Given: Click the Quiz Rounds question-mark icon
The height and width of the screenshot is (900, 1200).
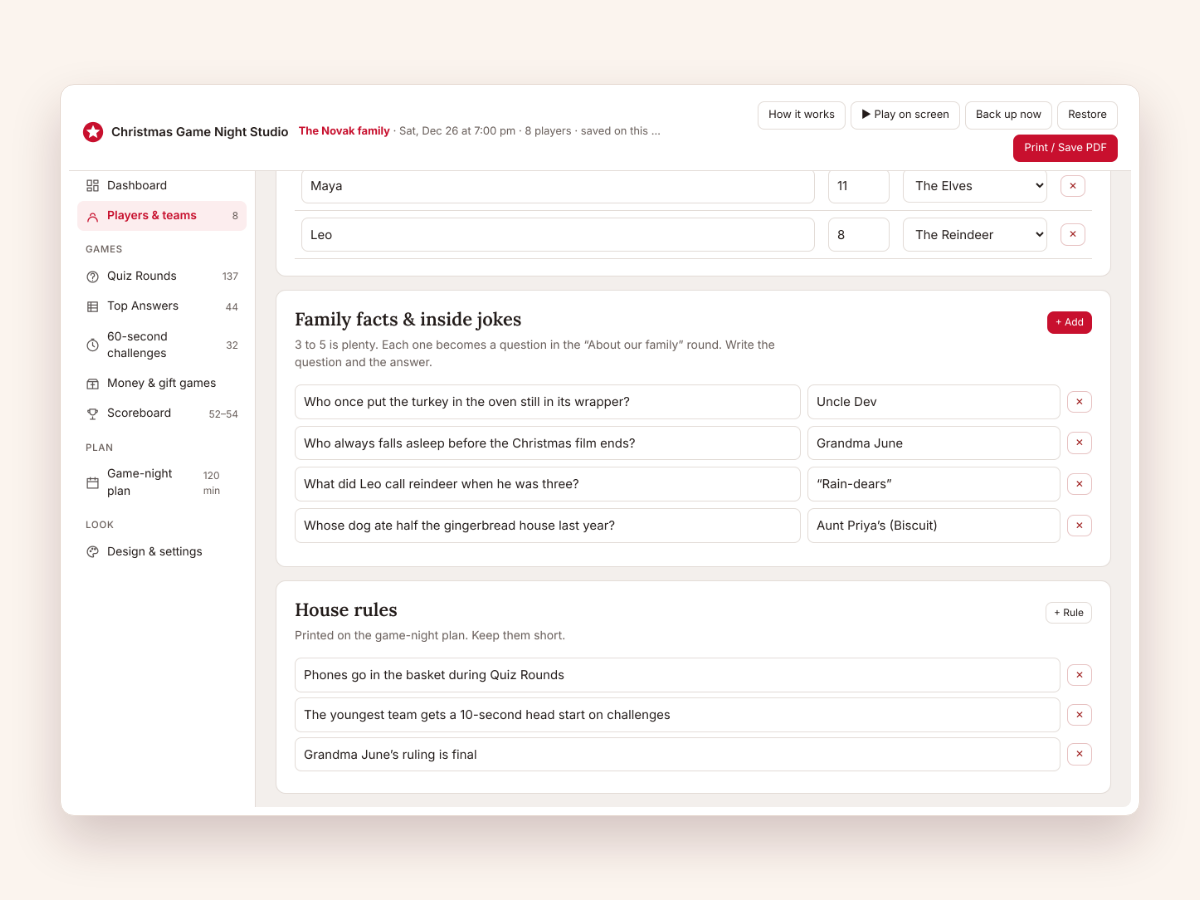Looking at the screenshot, I should pyautogui.click(x=93, y=277).
